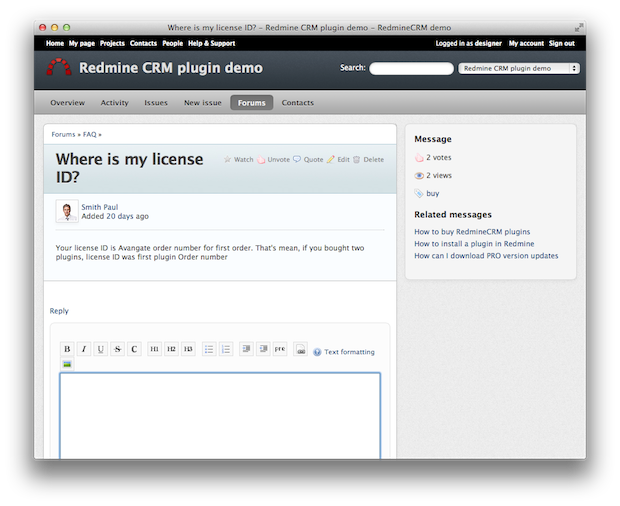Apply strikethrough formatting in the editor
This screenshot has height=506, width=620.
tap(118, 349)
